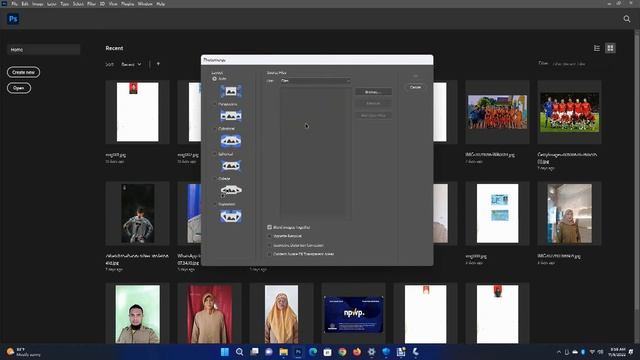Viewport: 640px width, 360px height.
Task: Click the Perspective layout preview icon
Action: tap(231, 116)
